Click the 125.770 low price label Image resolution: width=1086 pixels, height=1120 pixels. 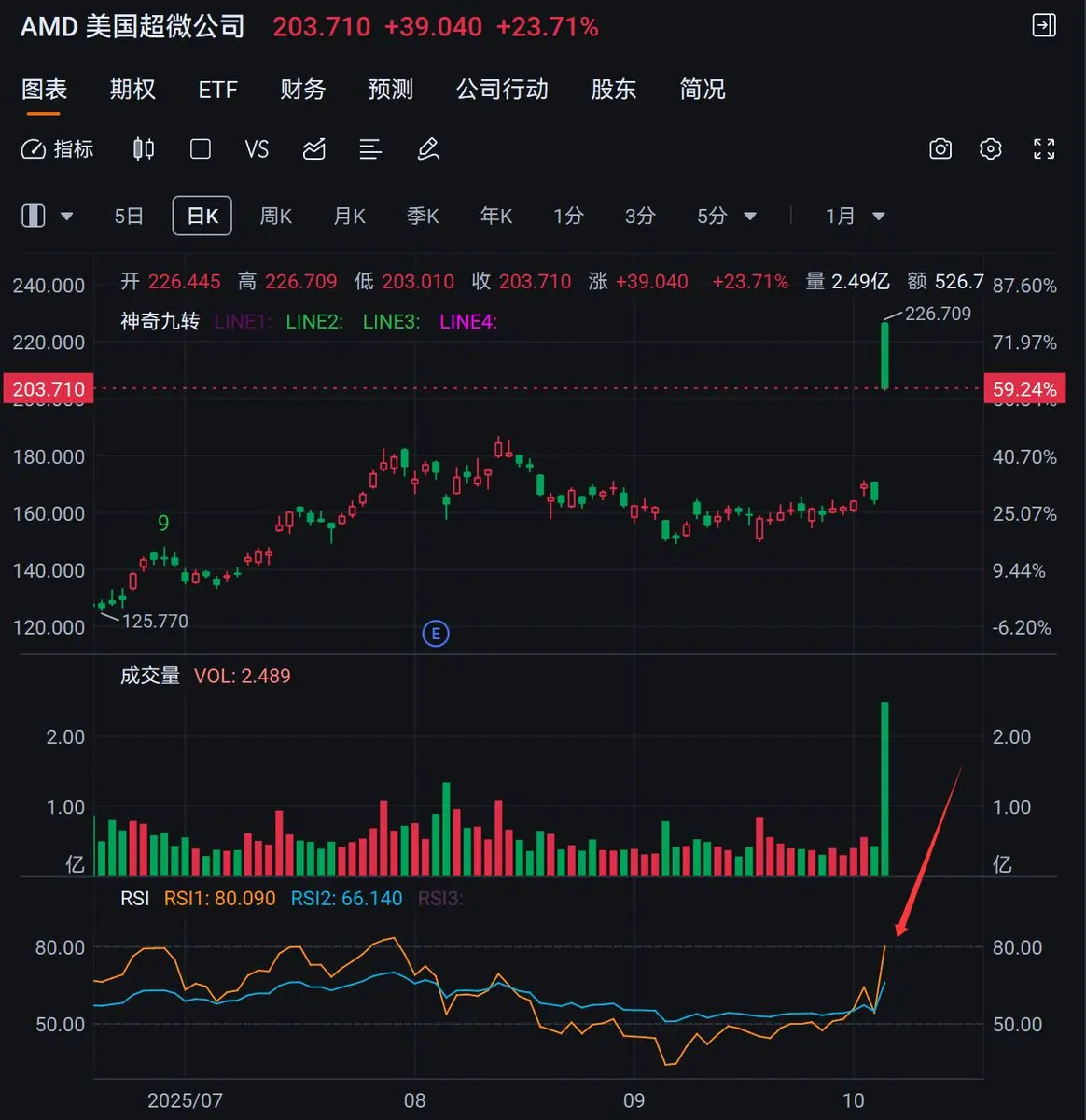click(x=155, y=622)
